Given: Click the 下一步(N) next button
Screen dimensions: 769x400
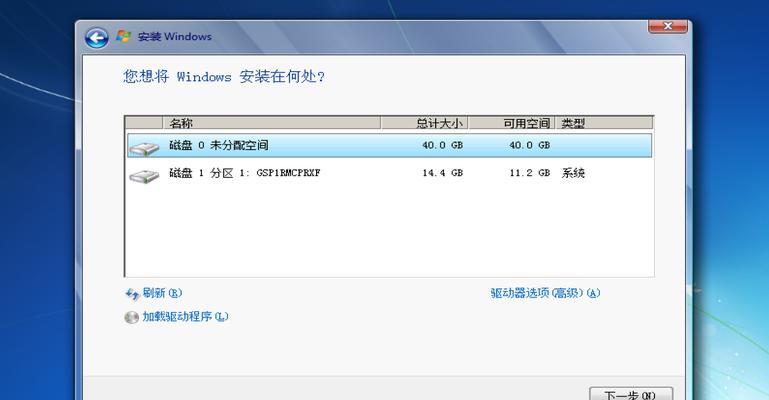Looking at the screenshot, I should (x=631, y=394).
